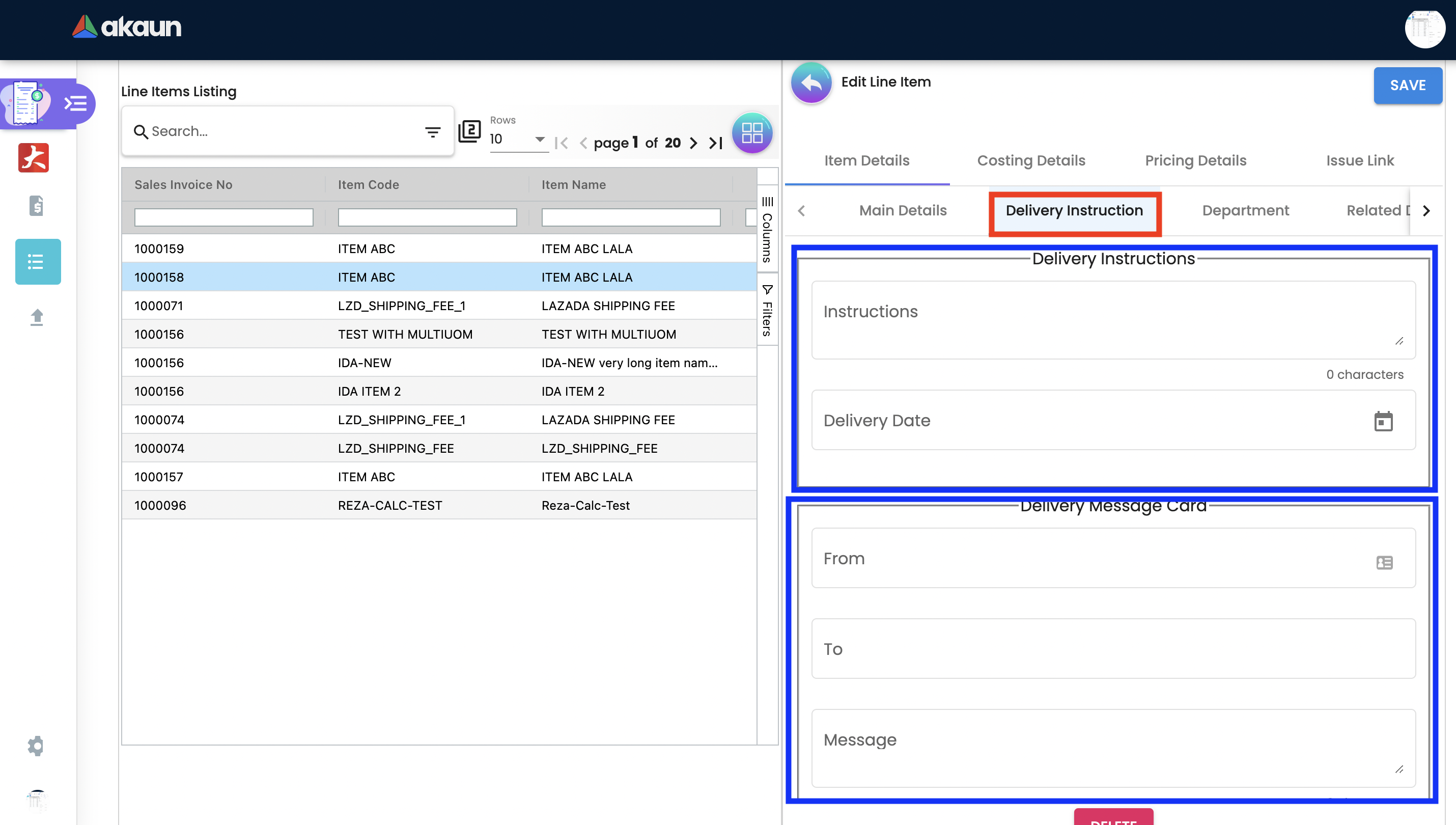Toggle the Filters side panel

coord(767,310)
